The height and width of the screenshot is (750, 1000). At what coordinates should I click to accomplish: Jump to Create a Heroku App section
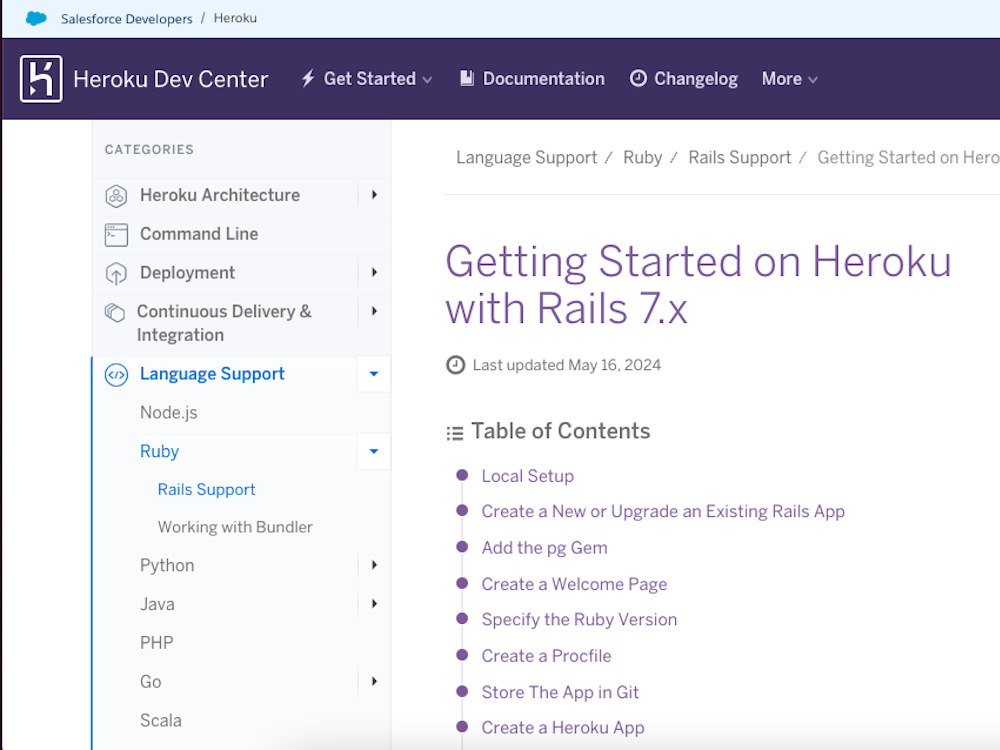point(563,728)
